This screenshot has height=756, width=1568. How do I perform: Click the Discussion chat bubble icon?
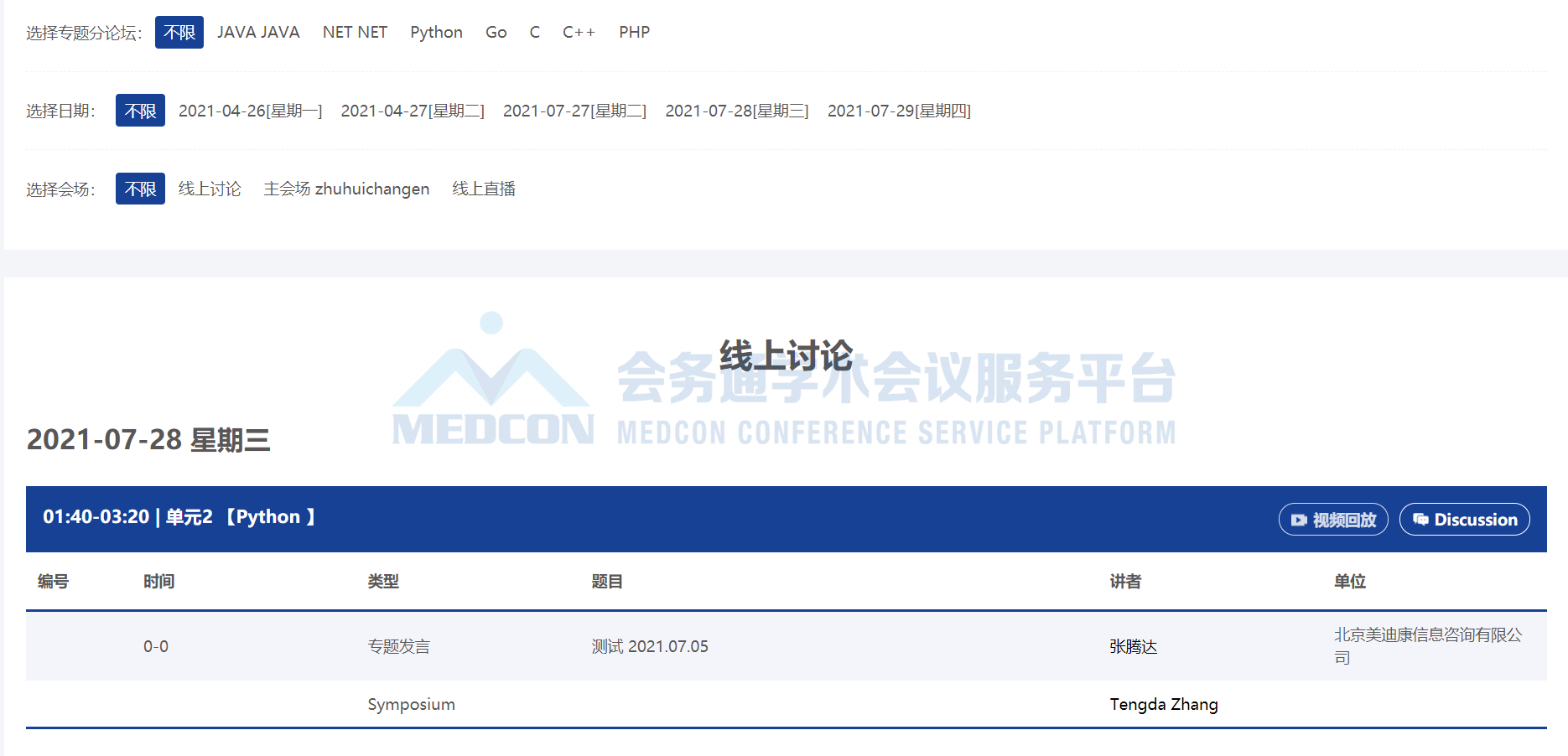[x=1420, y=520]
